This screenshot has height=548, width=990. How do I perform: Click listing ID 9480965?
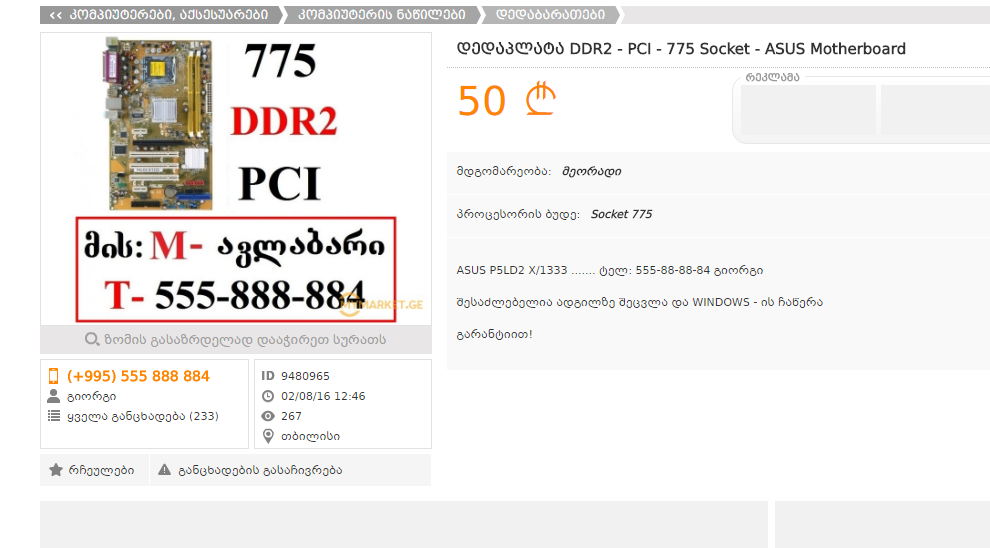[x=306, y=376]
